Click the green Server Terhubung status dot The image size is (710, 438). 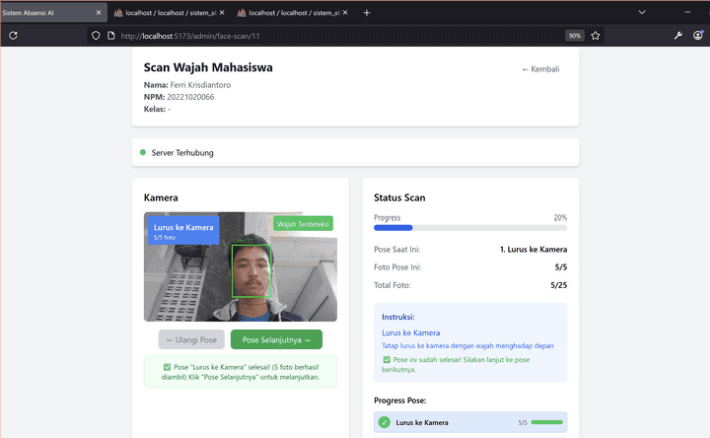click(x=143, y=153)
